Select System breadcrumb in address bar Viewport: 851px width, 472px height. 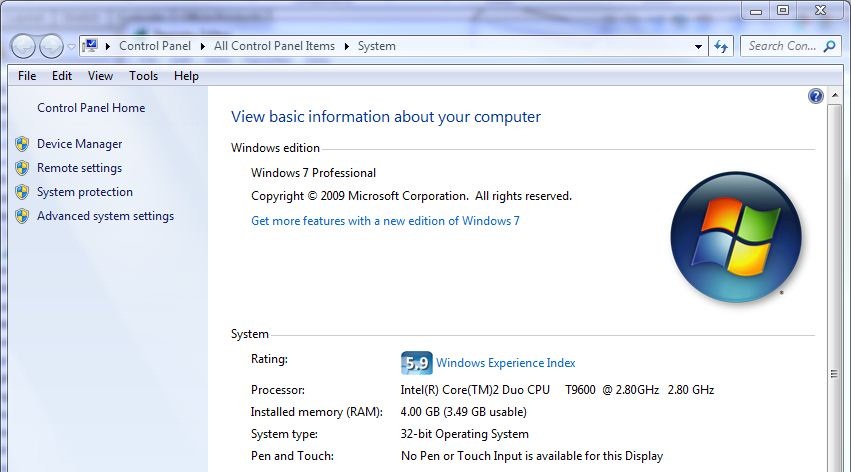[377, 46]
